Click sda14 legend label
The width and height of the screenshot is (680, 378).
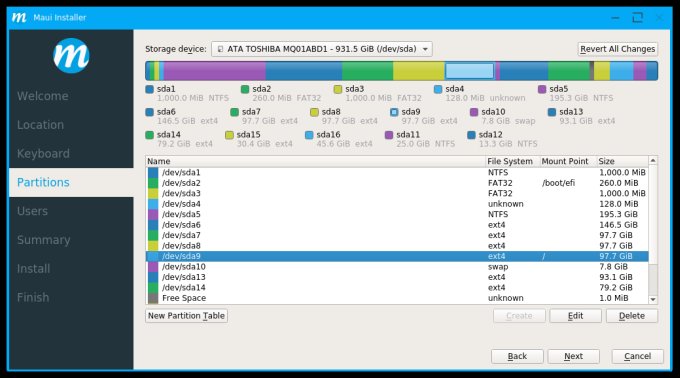(x=169, y=135)
